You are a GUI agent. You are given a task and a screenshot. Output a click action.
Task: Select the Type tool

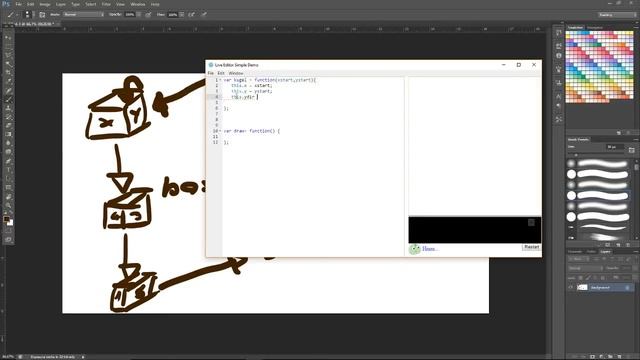click(8, 170)
